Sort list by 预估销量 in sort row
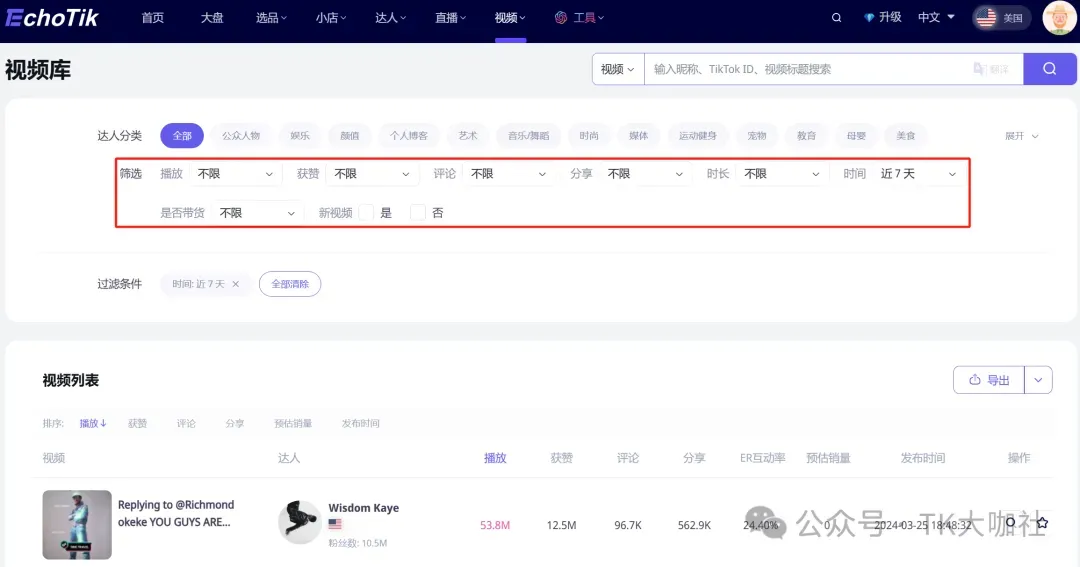The width and height of the screenshot is (1080, 567). pyautogui.click(x=293, y=423)
